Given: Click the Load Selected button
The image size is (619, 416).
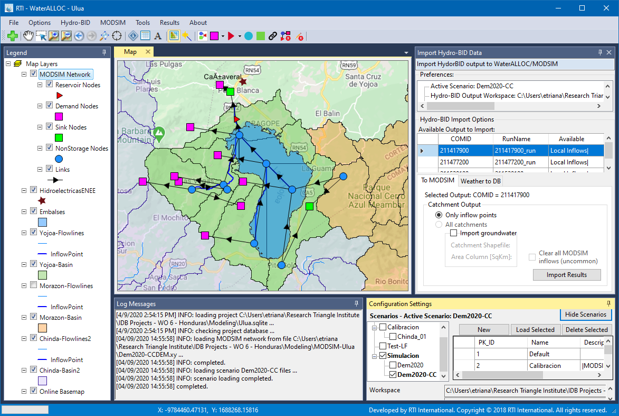Looking at the screenshot, I should point(535,330).
